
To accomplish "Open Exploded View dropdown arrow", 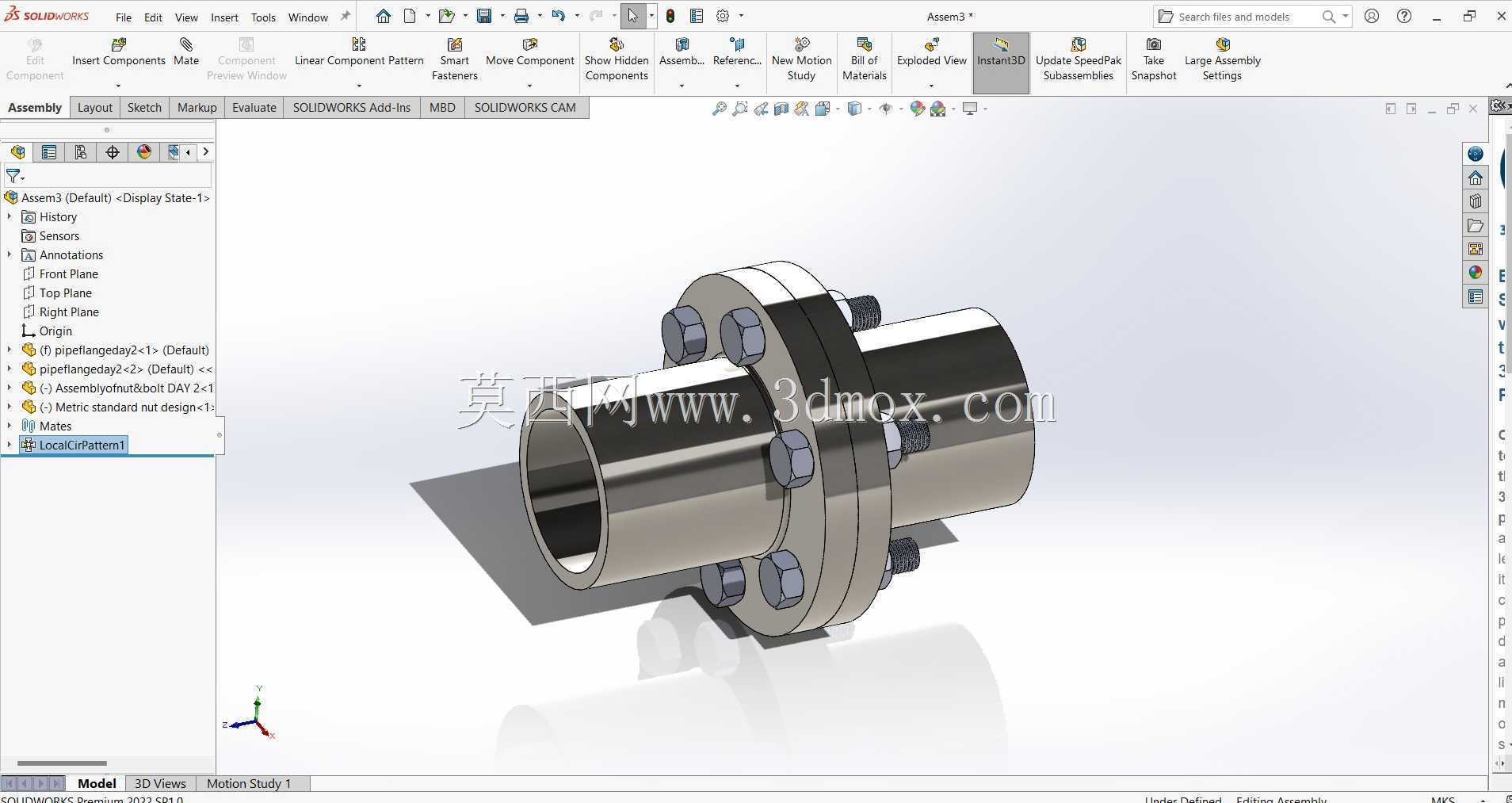I will click(931, 86).
